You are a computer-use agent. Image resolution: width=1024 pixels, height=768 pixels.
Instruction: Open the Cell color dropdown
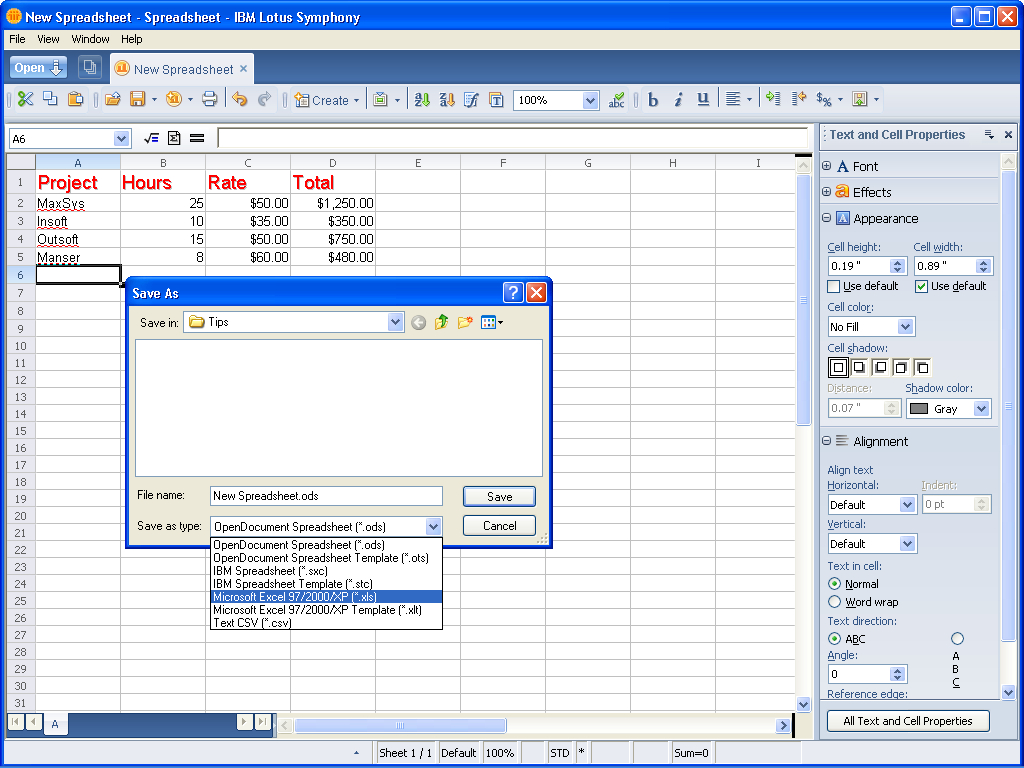point(905,327)
